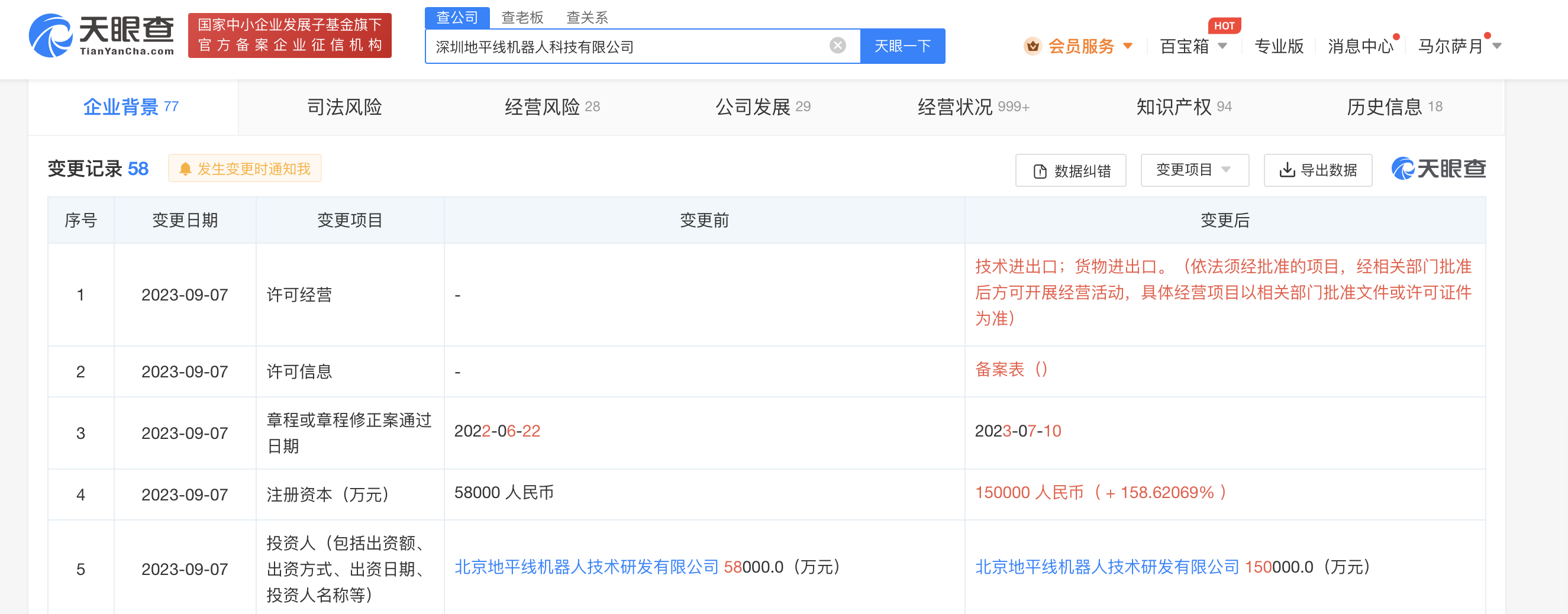Click the 会员服务 label
The width and height of the screenshot is (1568, 614).
(x=1081, y=46)
